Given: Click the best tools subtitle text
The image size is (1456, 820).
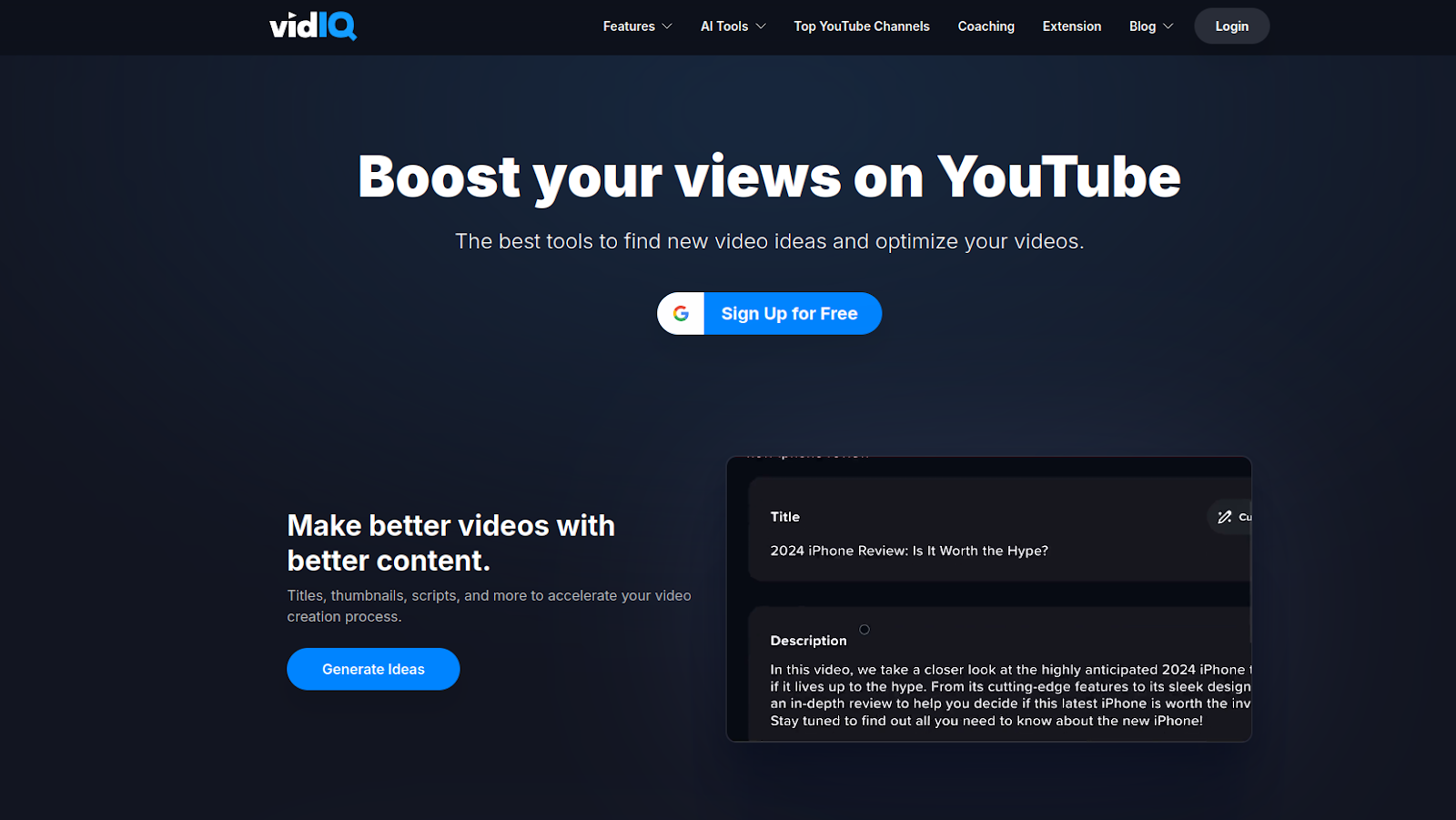Looking at the screenshot, I should [x=769, y=241].
